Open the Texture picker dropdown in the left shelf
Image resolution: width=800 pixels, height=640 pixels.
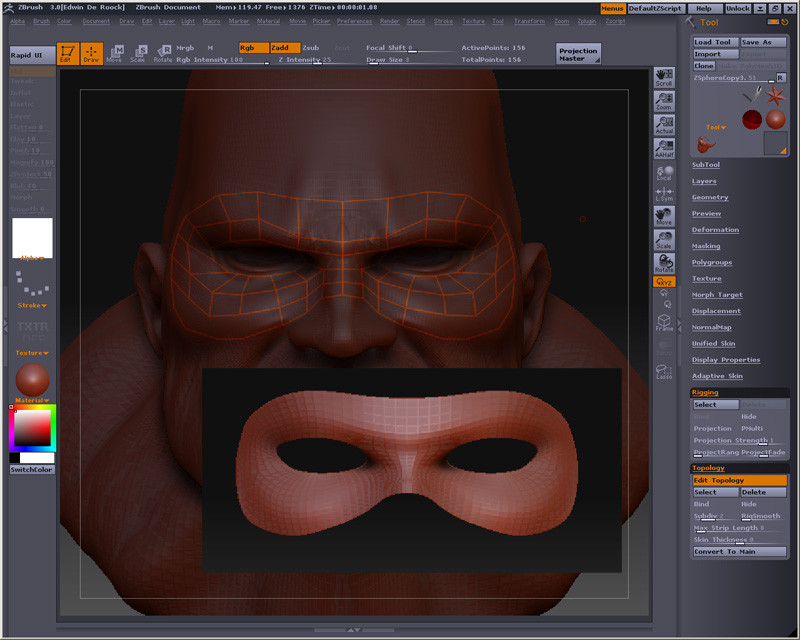tap(32, 353)
